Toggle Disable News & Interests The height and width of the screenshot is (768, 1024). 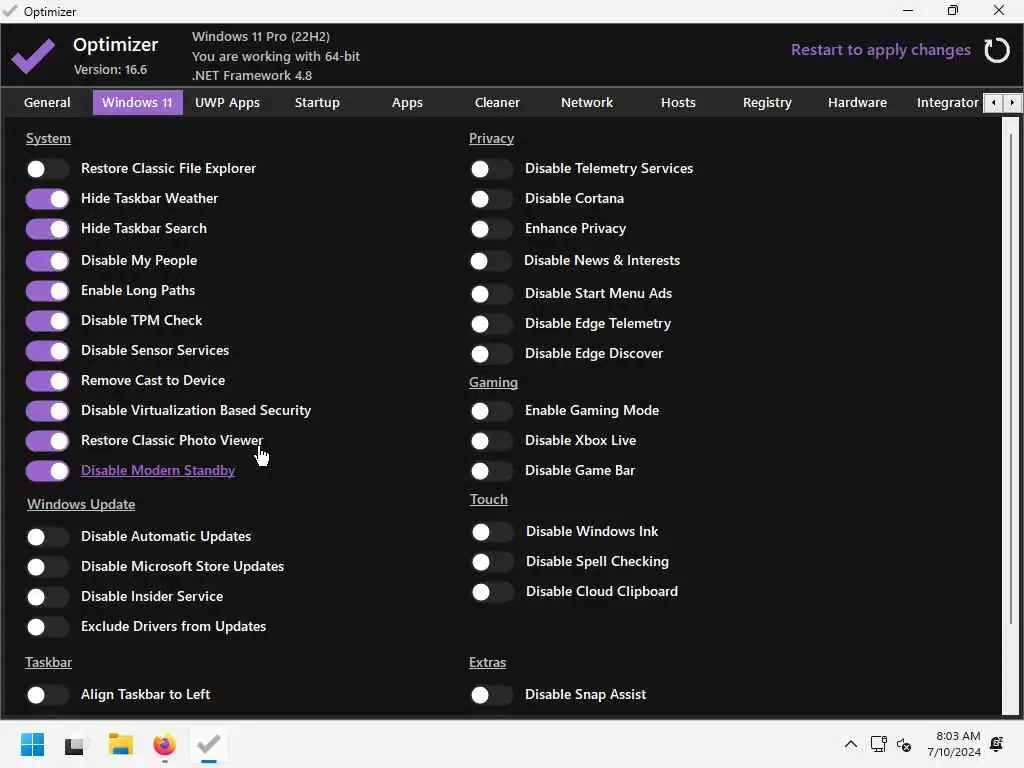coord(490,262)
